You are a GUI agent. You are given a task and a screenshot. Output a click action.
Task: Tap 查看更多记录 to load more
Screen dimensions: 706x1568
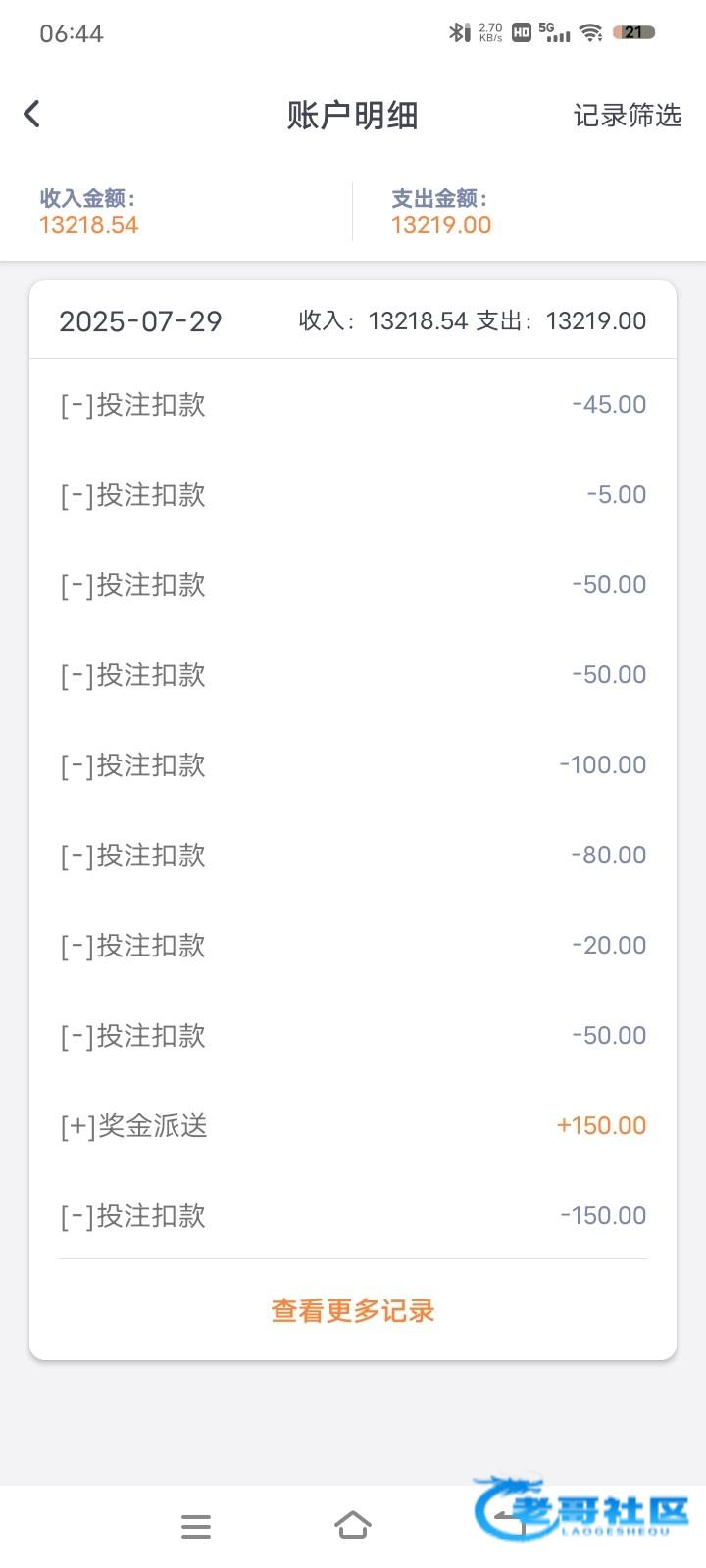[353, 1311]
